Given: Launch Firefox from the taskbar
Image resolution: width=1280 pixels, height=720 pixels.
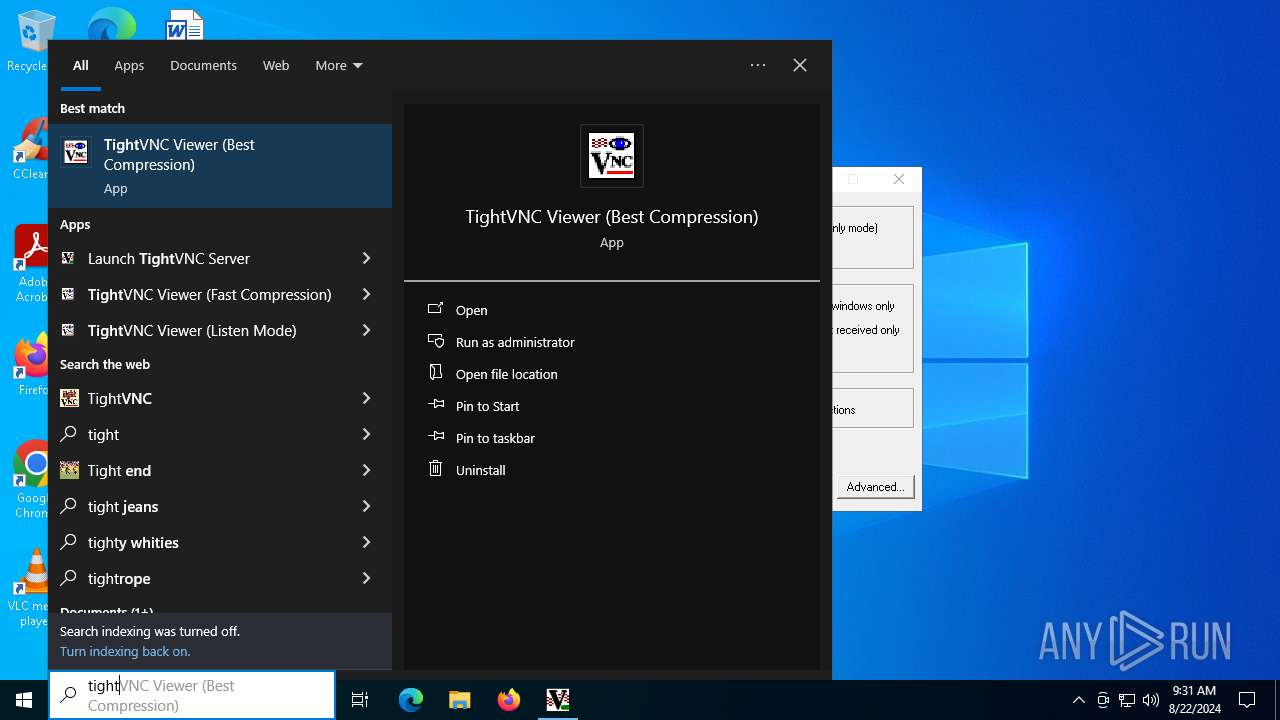Looking at the screenshot, I should 508,700.
